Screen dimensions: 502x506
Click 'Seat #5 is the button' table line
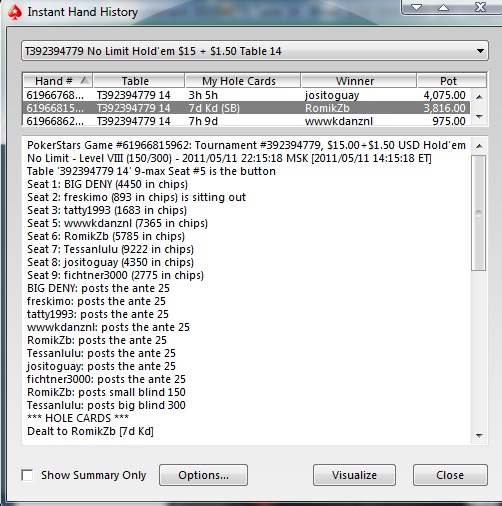(x=151, y=171)
